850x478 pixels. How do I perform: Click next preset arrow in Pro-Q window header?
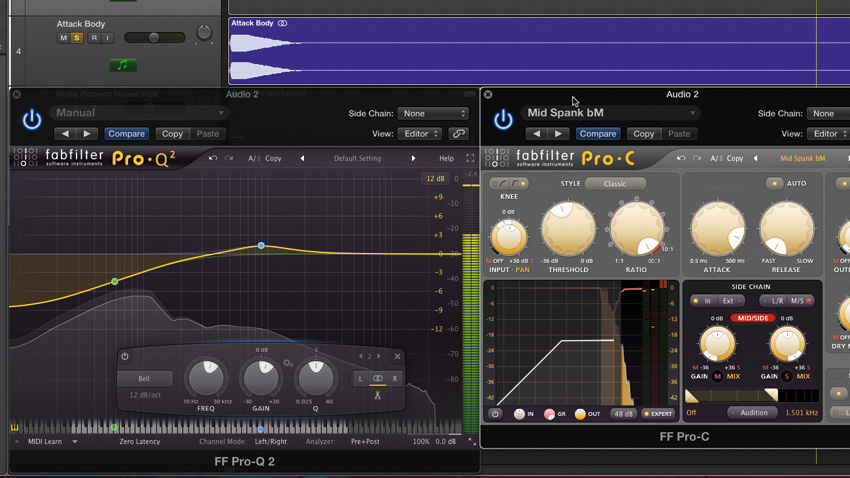(87, 134)
